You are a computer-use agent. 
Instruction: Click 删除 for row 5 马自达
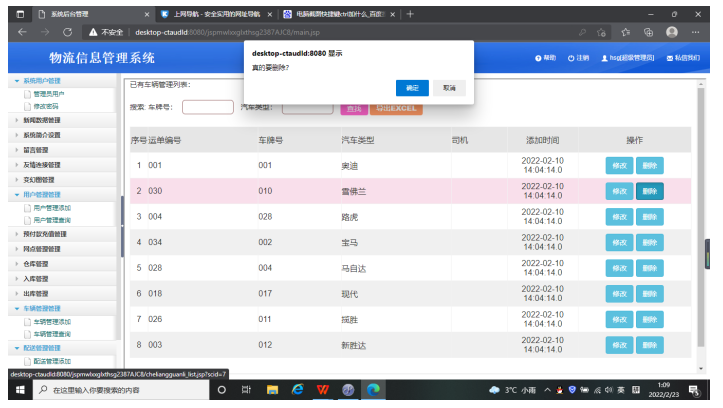click(x=650, y=268)
